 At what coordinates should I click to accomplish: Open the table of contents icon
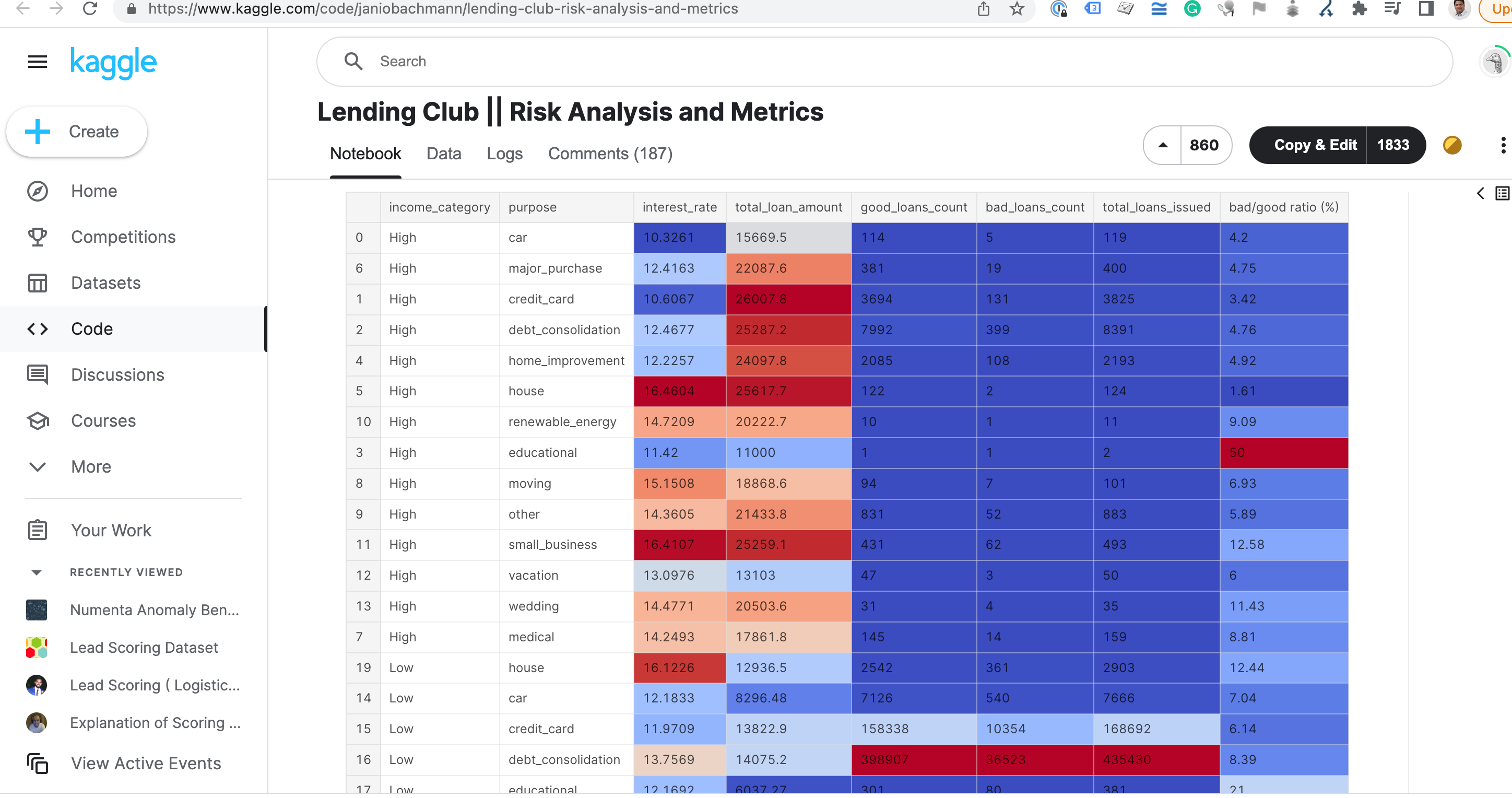[x=1502, y=194]
